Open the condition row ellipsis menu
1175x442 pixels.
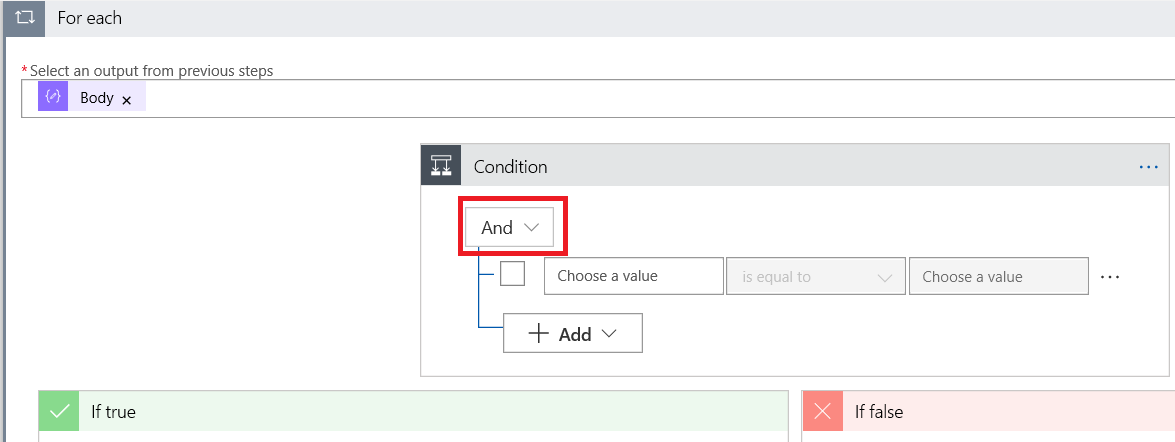click(1110, 277)
